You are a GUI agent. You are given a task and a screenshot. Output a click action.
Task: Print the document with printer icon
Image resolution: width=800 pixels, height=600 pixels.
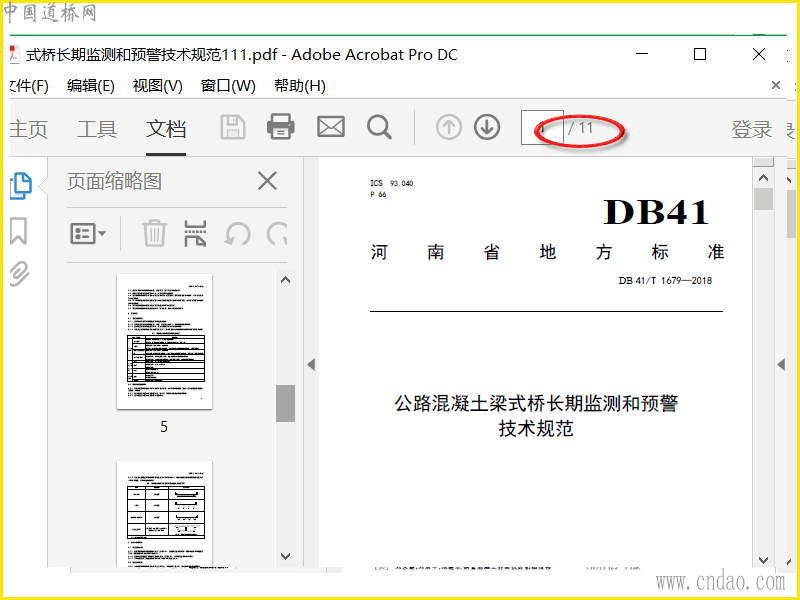(281, 127)
